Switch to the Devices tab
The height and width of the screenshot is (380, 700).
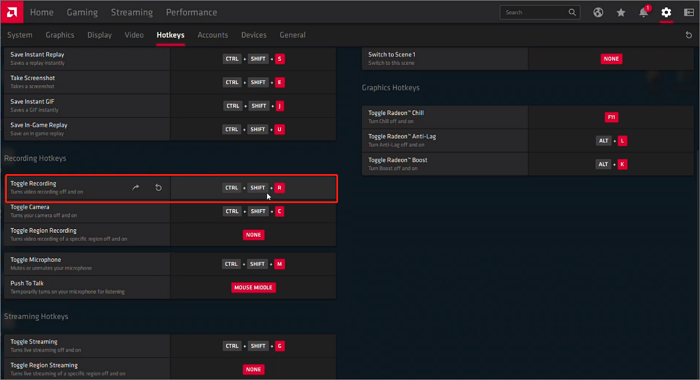pyautogui.click(x=254, y=35)
